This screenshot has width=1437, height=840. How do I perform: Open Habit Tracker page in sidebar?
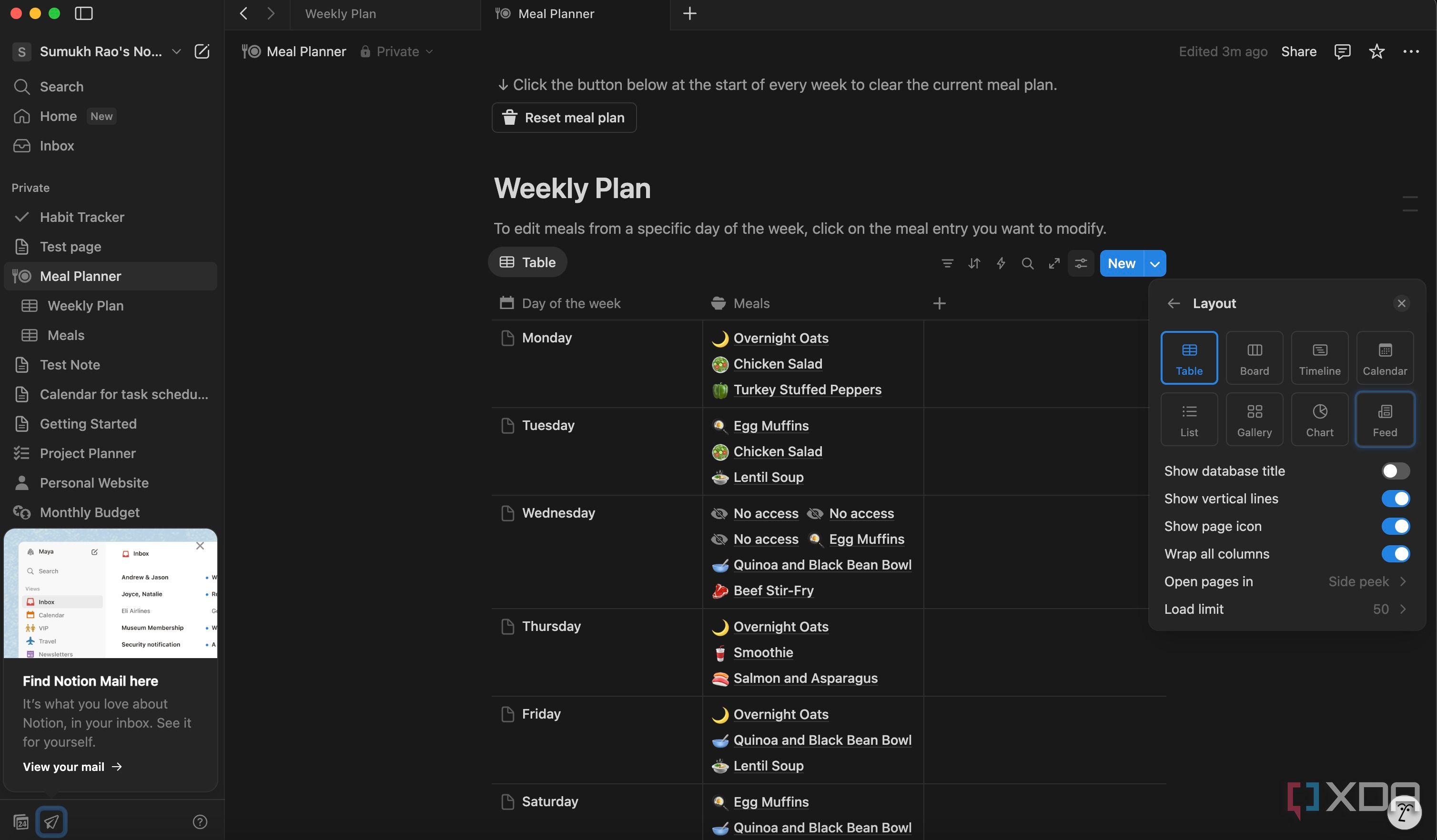110,217
